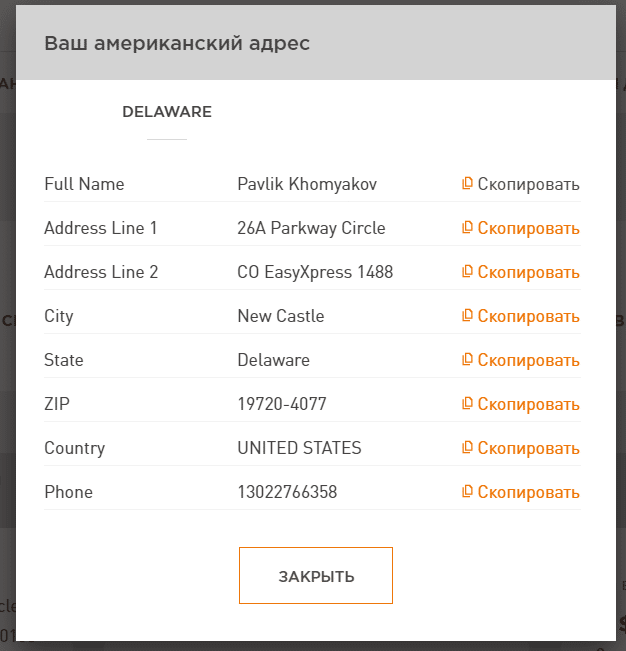Click Скопировать text for 19720-4077
The image size is (626, 651).
pyautogui.click(x=528, y=404)
